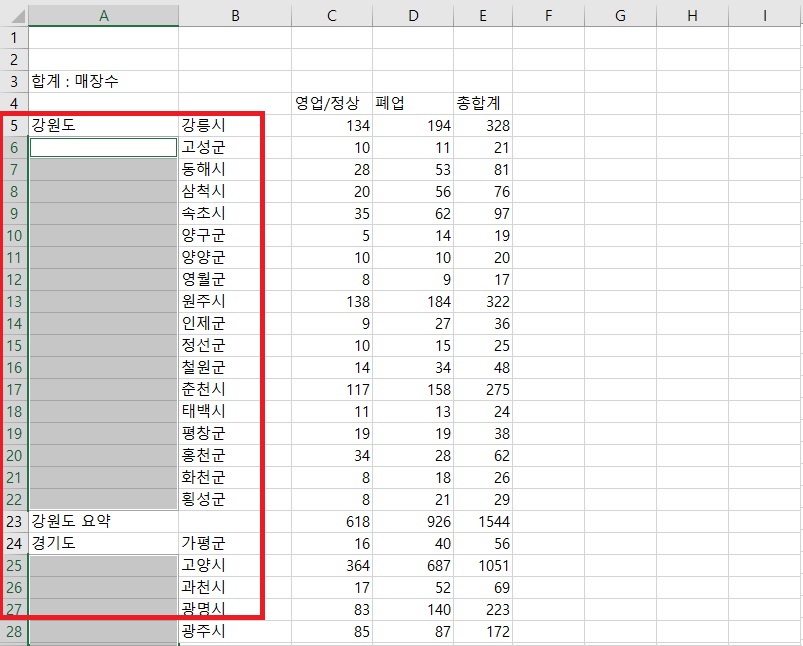This screenshot has width=803, height=646.
Task: Click the '영업/정상' column label cell
Action: [332, 103]
